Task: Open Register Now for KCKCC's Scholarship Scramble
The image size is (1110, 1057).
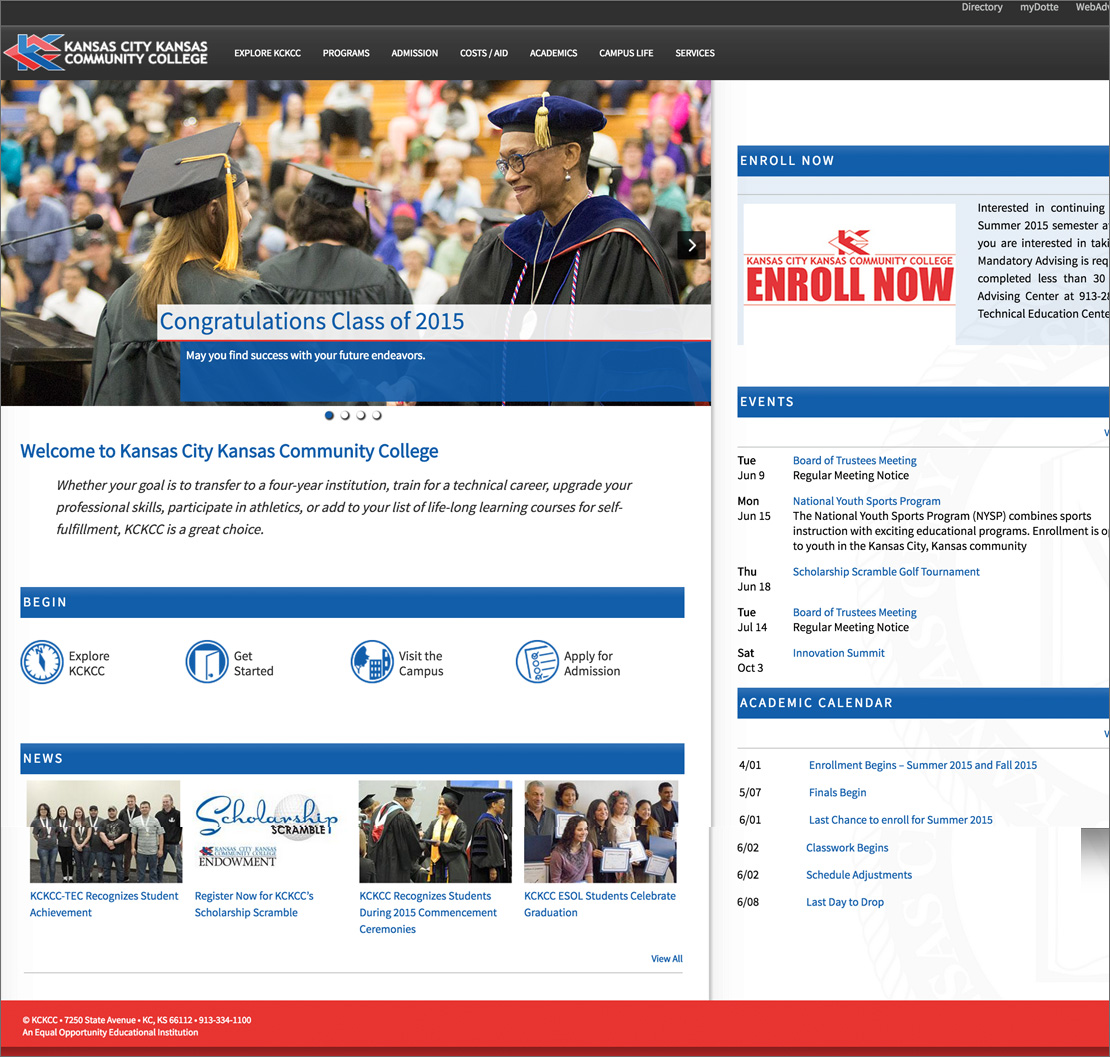Action: tap(254, 904)
